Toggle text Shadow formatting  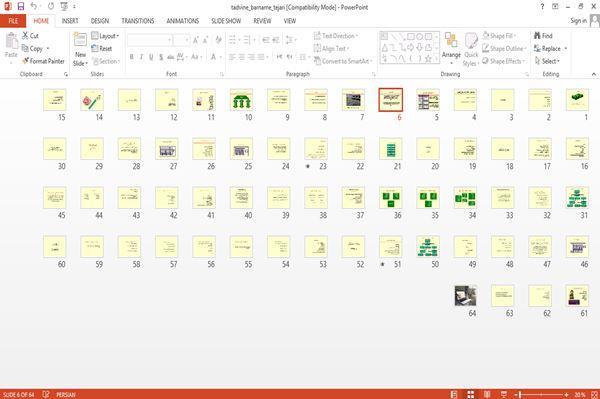coord(161,57)
